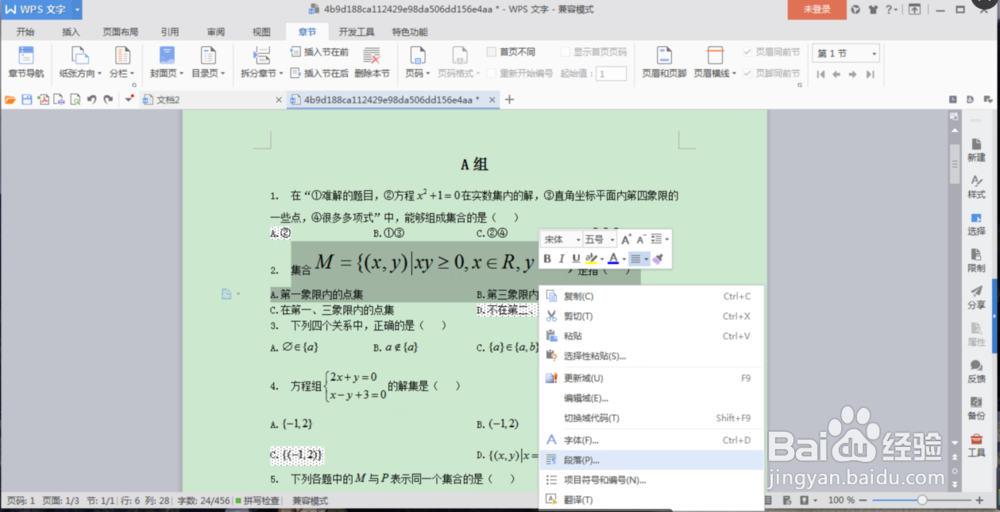
Task: Open 选择 in the right sidebar
Action: click(x=976, y=224)
